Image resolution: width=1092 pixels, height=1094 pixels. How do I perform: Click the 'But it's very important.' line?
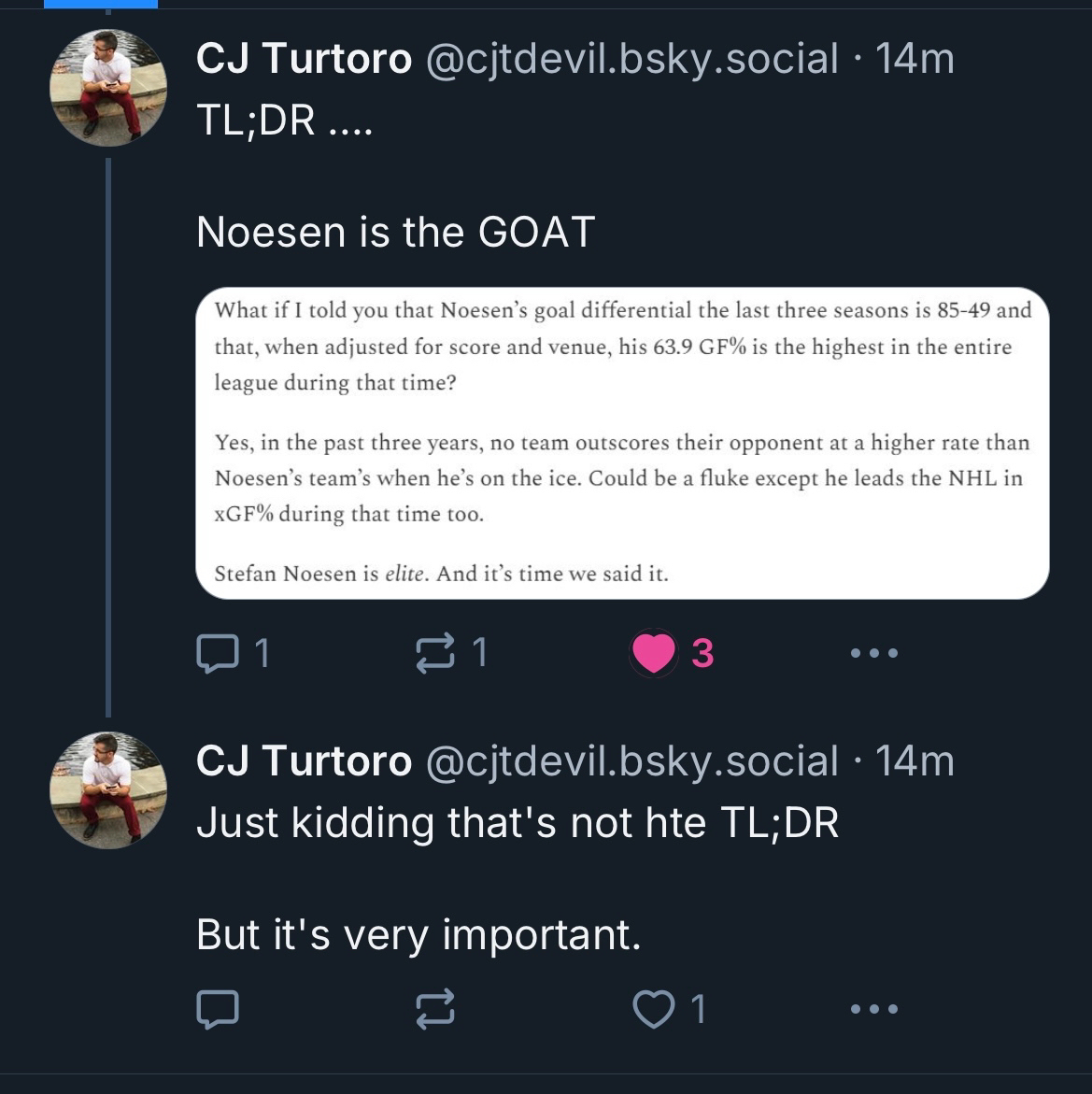click(418, 934)
